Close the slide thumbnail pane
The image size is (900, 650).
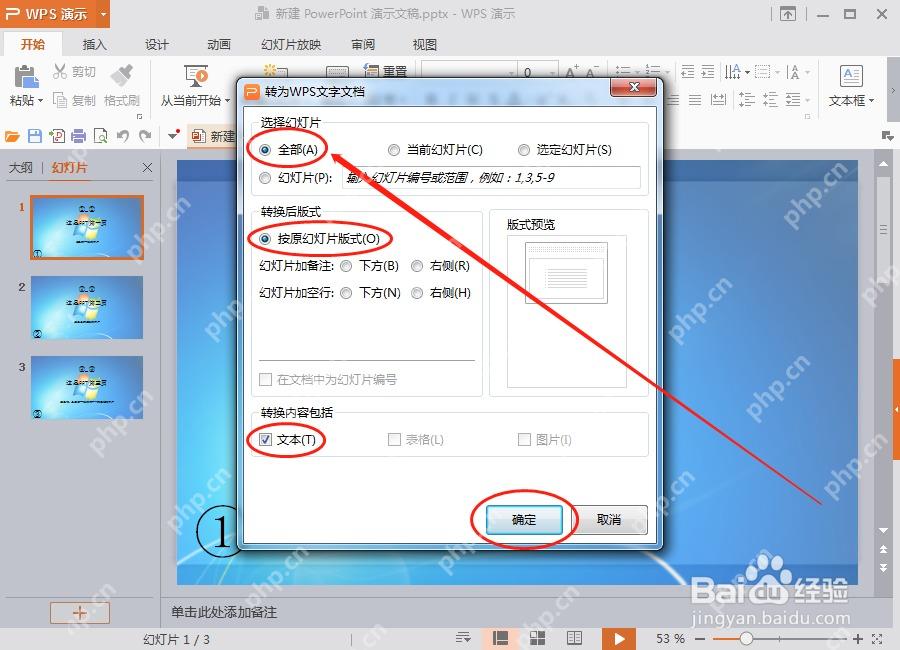(148, 168)
